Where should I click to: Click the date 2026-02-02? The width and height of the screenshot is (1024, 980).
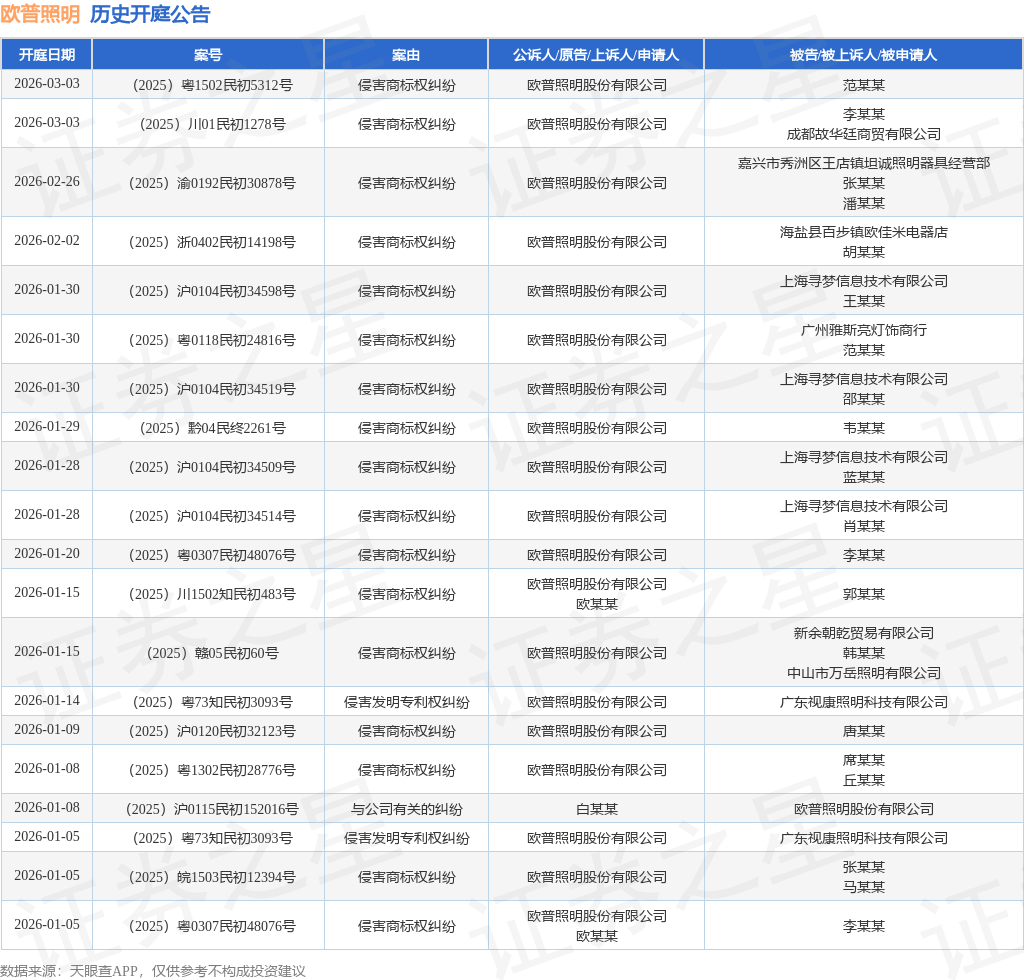click(x=47, y=240)
